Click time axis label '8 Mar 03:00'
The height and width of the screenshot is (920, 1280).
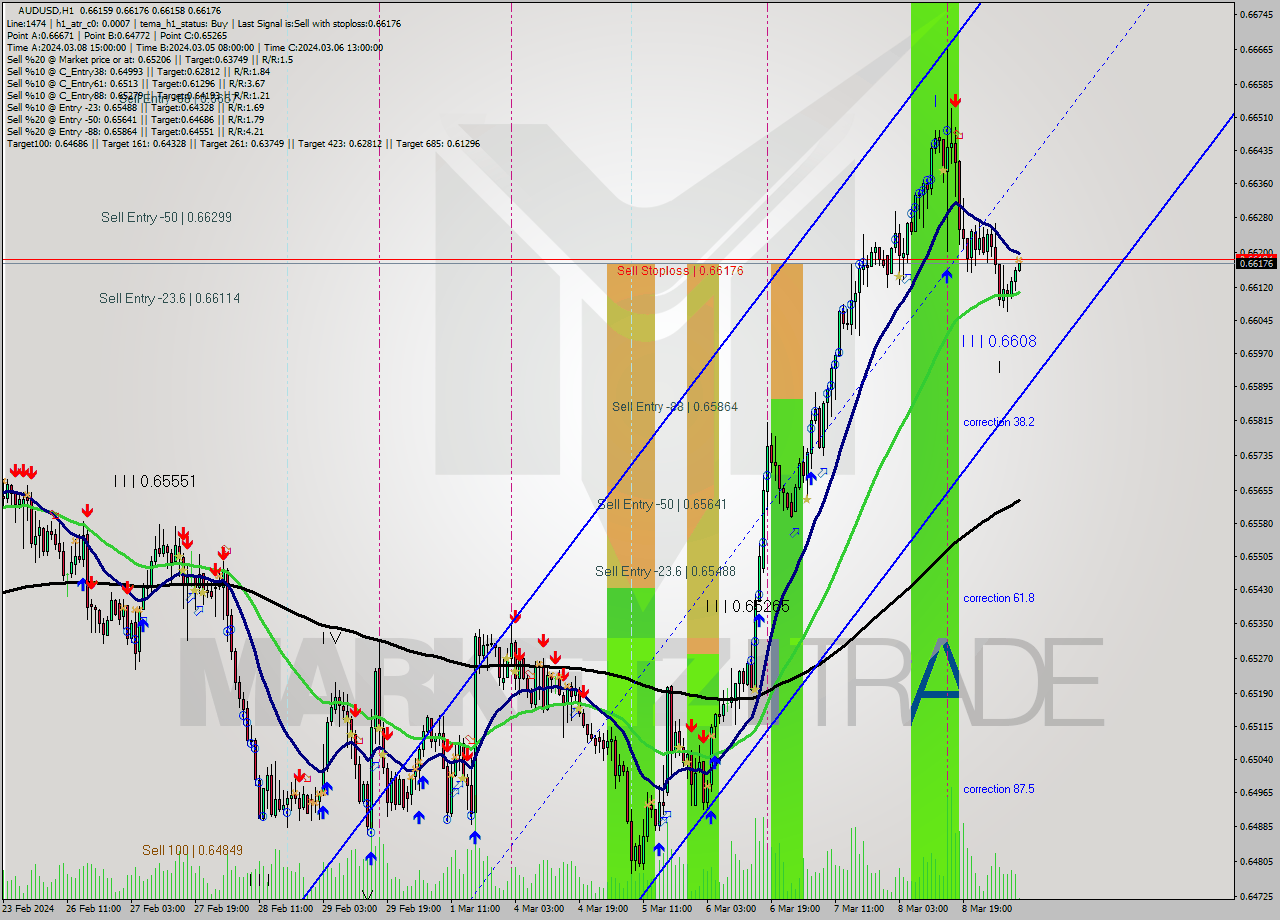click(x=923, y=909)
